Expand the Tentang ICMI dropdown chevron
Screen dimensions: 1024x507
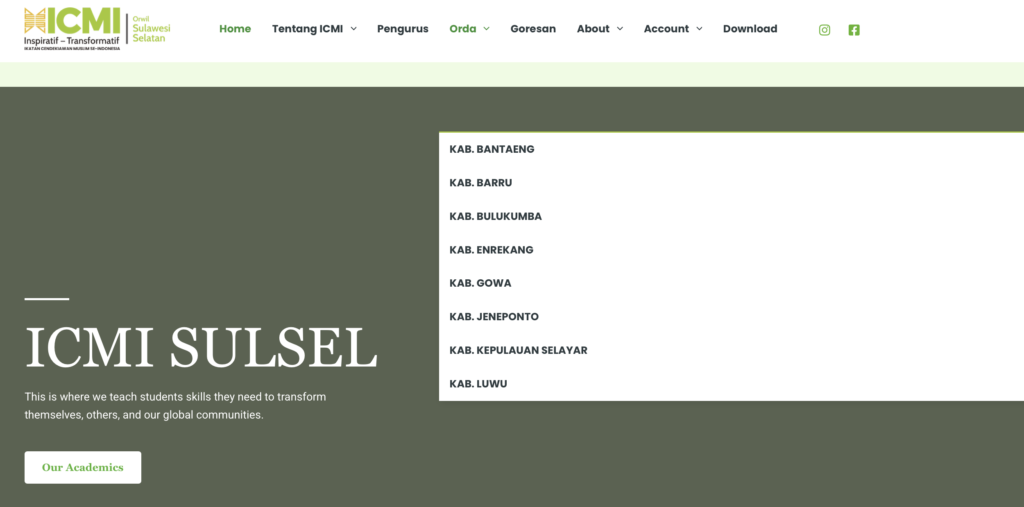353,29
